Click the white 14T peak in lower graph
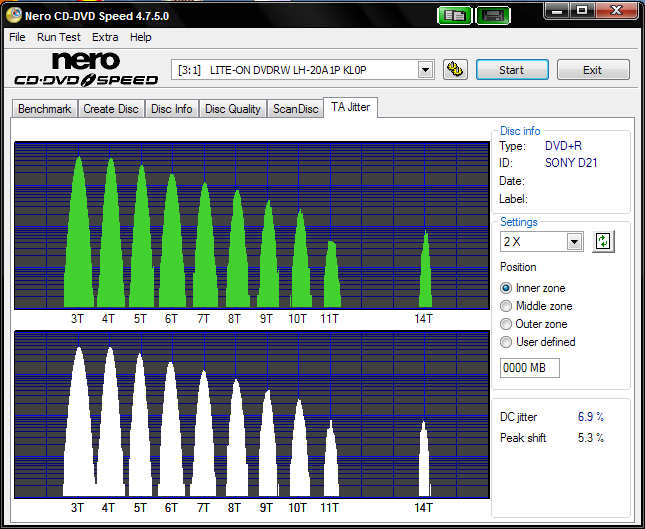This screenshot has width=645, height=529. click(424, 463)
